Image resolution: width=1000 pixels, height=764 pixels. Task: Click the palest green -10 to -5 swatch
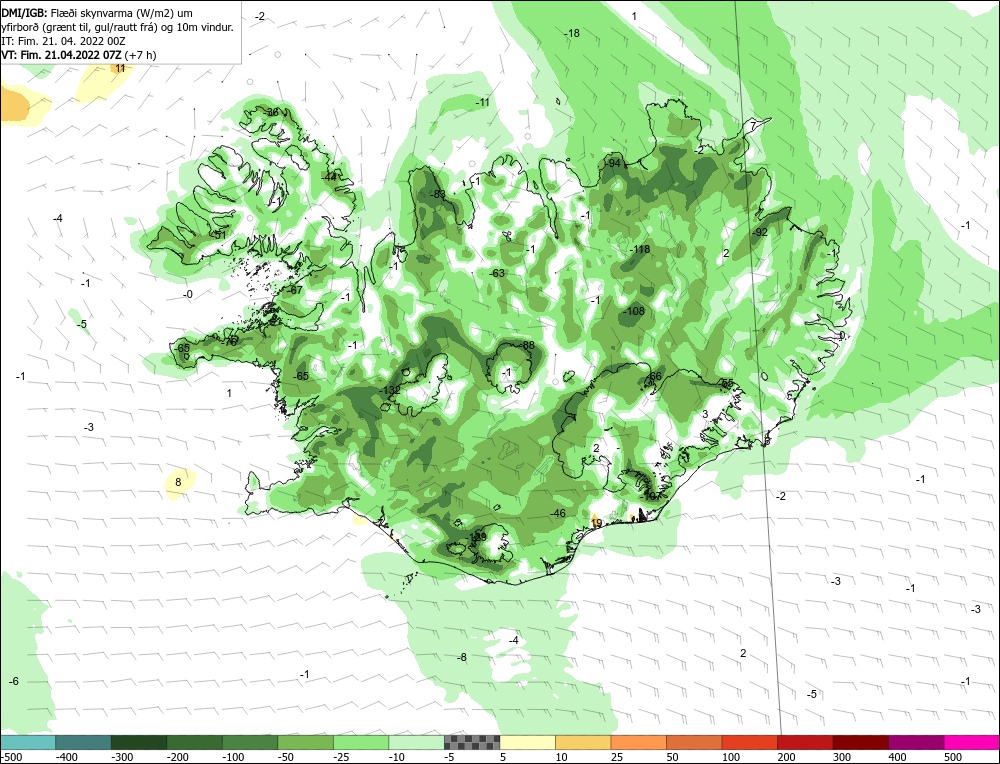pyautogui.click(x=416, y=742)
